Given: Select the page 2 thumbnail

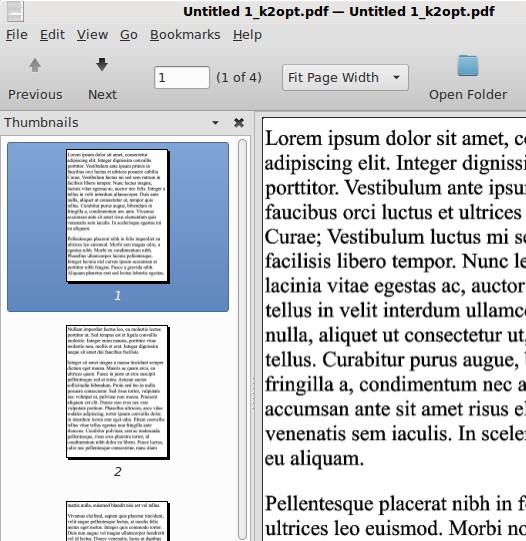Looking at the screenshot, I should click(x=118, y=401).
